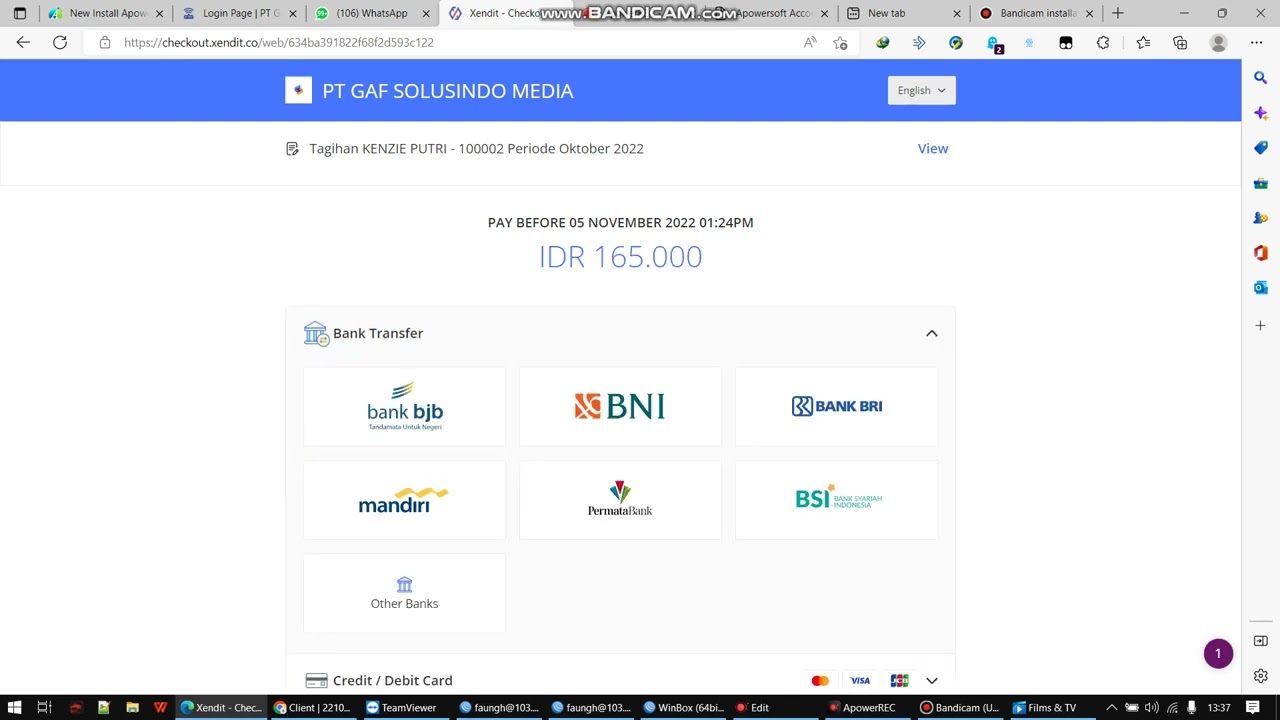
Task: Select BNI bank transfer
Action: [x=620, y=406]
